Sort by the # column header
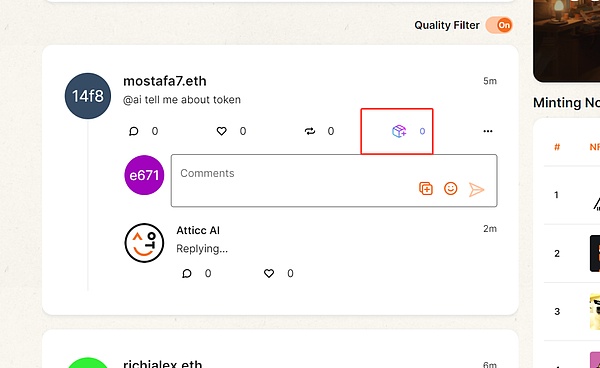This screenshot has width=600, height=368. click(x=557, y=147)
